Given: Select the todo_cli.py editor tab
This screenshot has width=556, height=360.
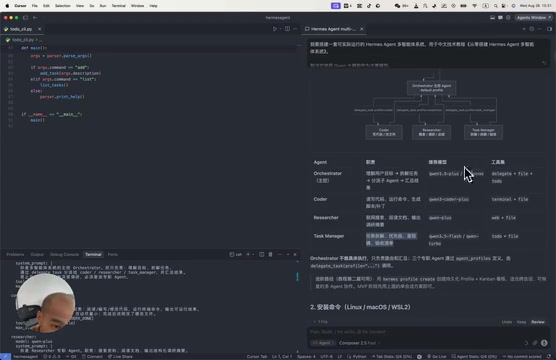Looking at the screenshot, I should click(x=21, y=29).
